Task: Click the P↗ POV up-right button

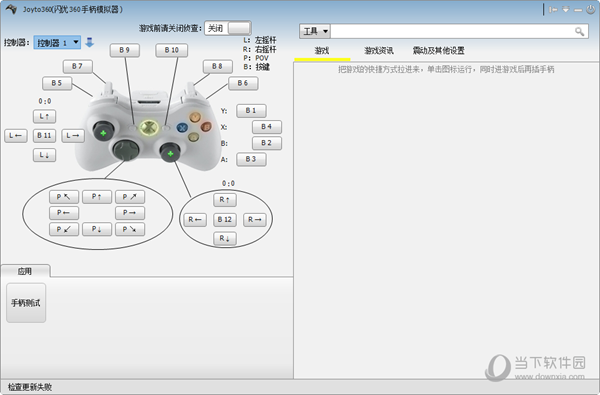Action: point(130,197)
